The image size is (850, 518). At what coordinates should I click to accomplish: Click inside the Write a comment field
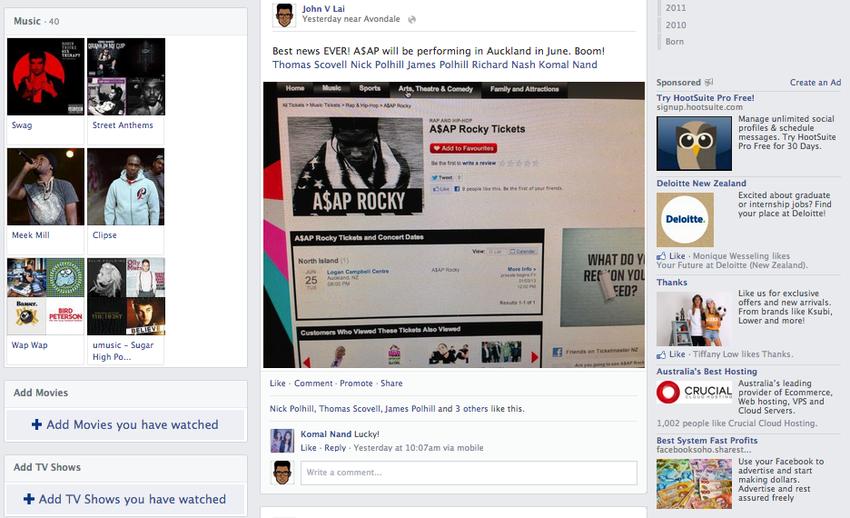click(468, 472)
